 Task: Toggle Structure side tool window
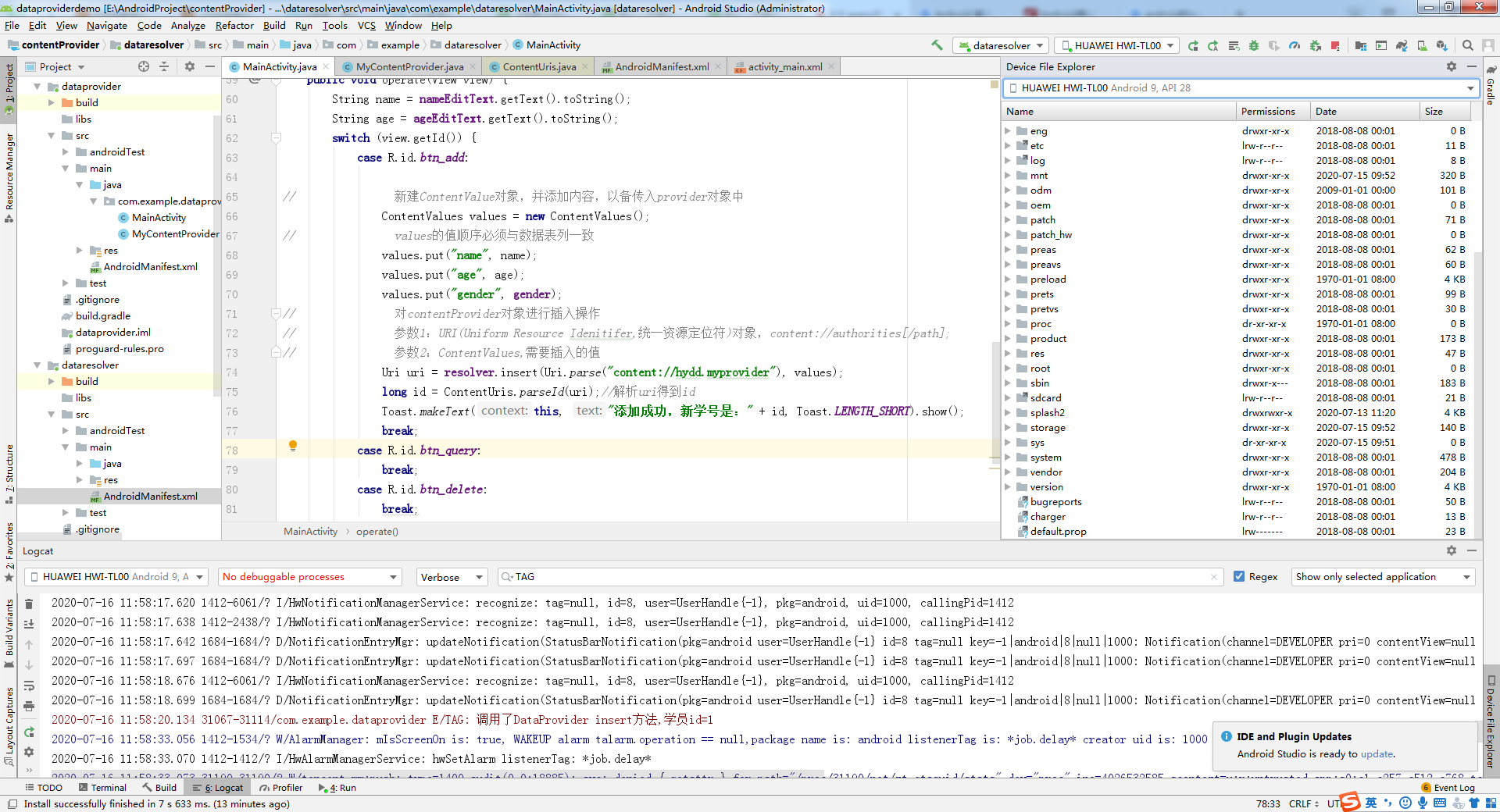point(9,472)
